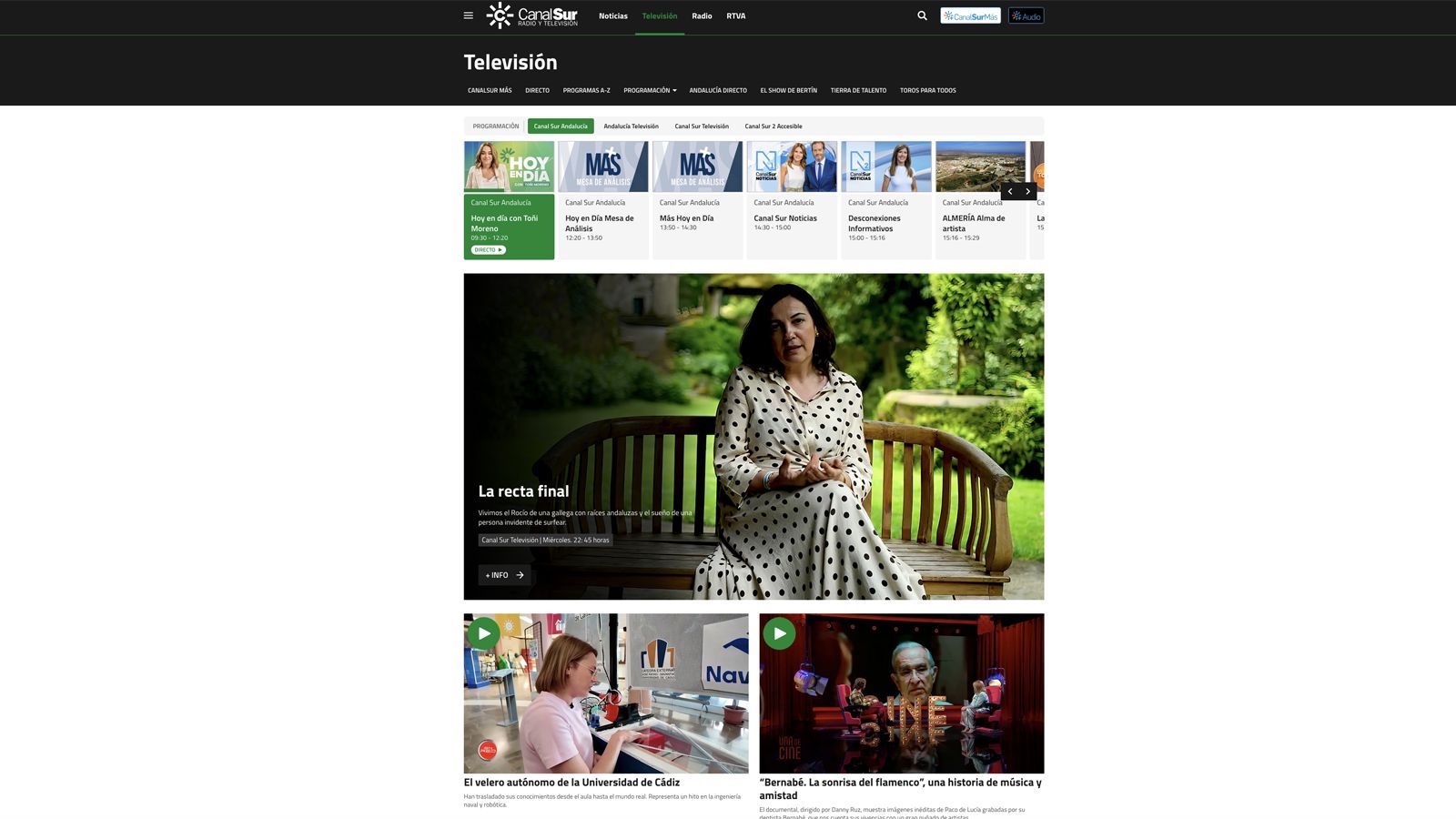Open PROGRAMAS A-Z link
Viewport: 1456px width, 819px height.
(x=586, y=90)
